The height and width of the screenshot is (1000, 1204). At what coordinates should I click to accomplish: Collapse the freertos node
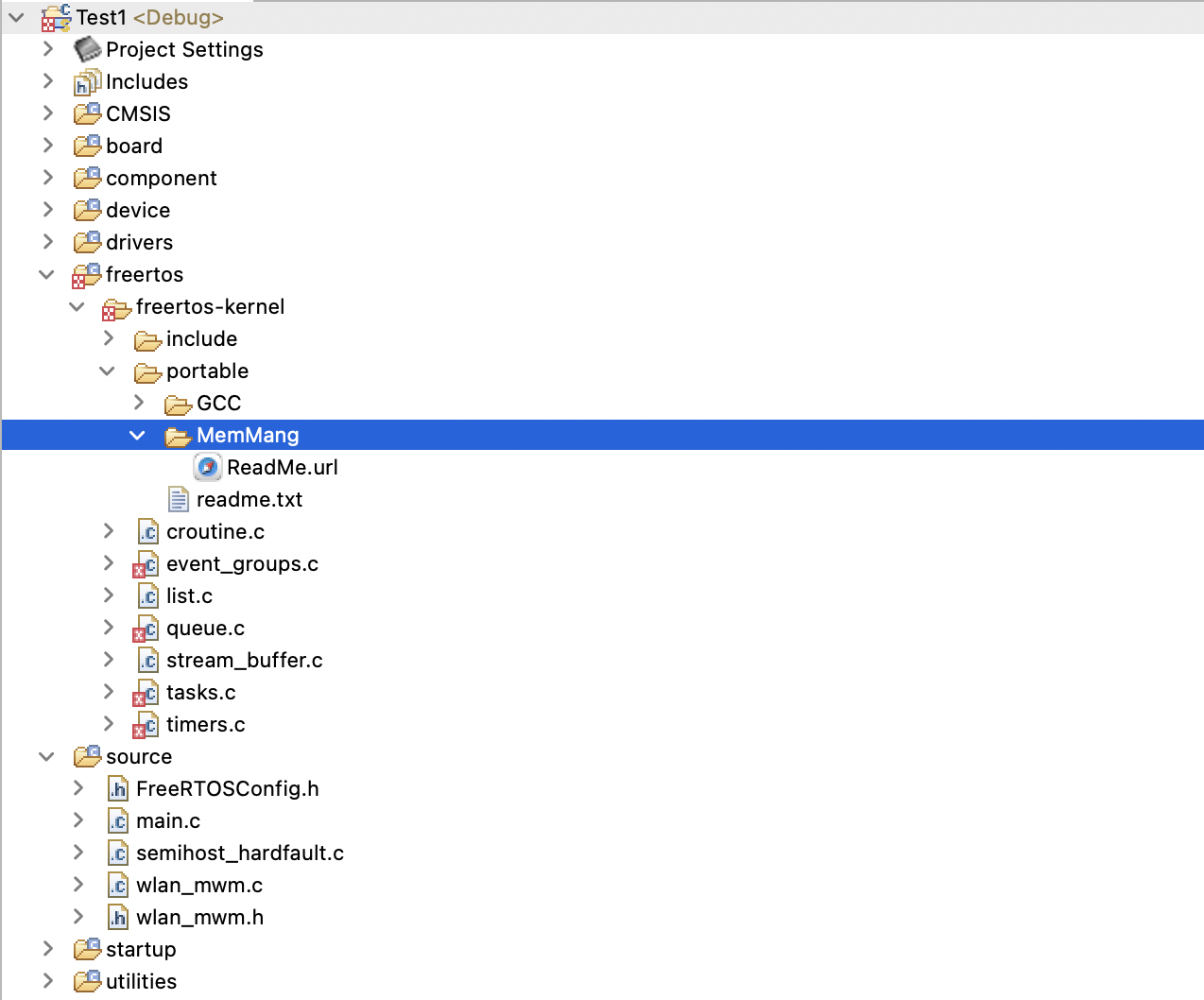47,274
